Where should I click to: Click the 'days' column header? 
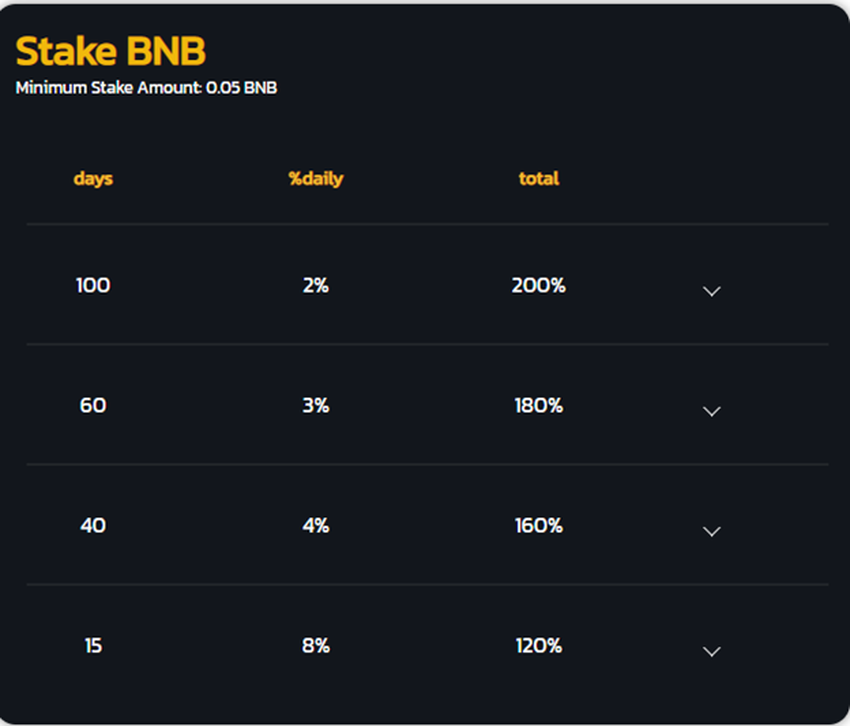click(x=93, y=179)
